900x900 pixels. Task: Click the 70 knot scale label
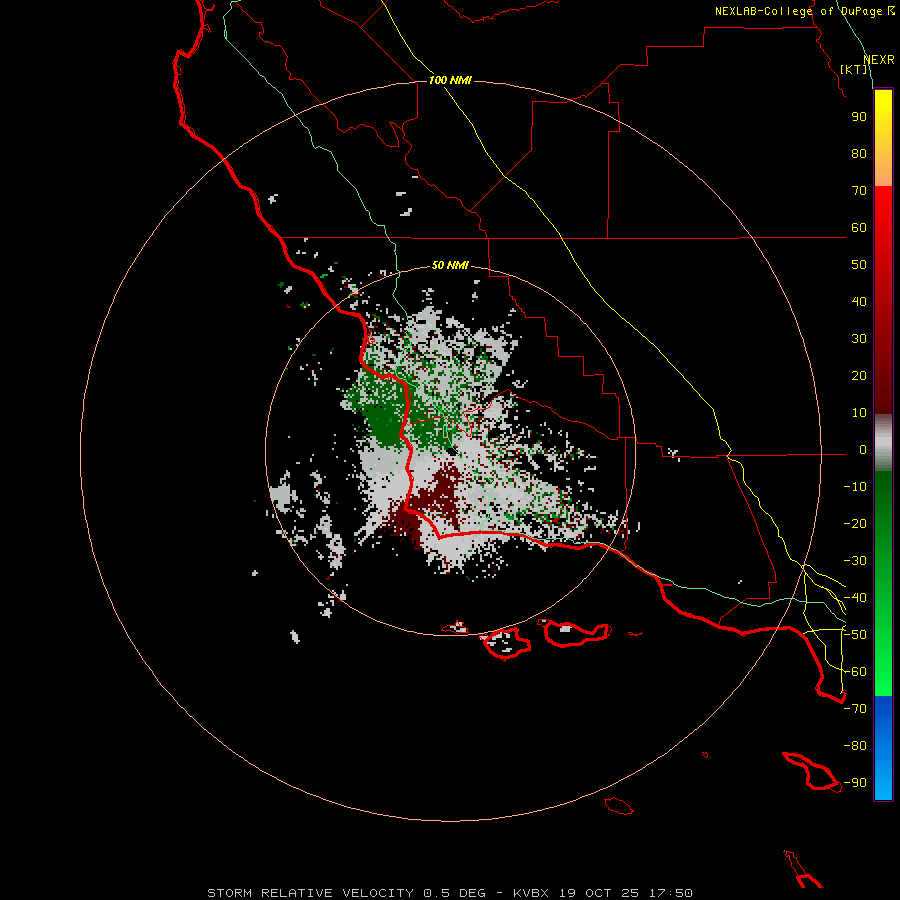coord(859,191)
